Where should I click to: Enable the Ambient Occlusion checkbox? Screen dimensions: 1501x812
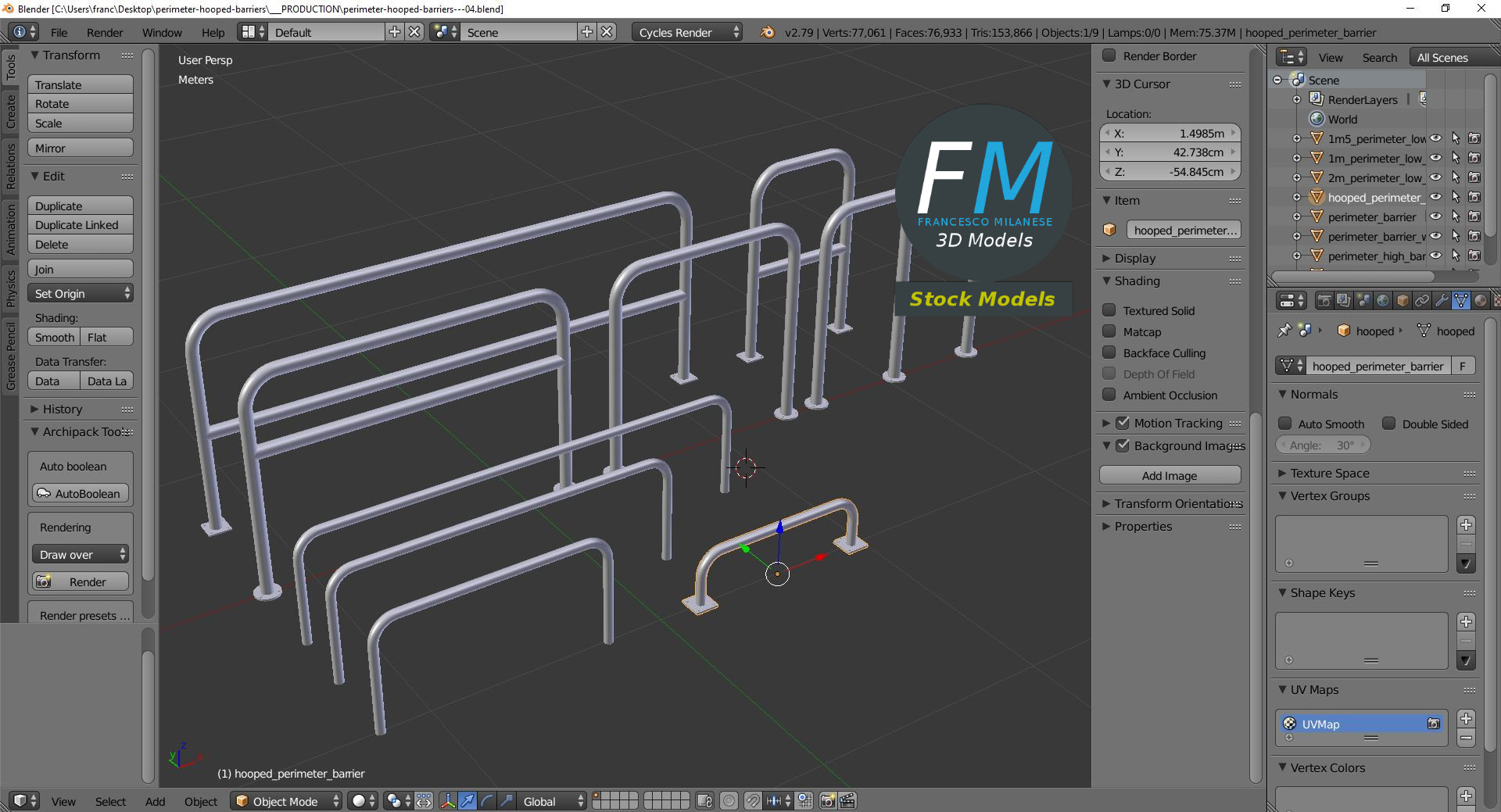(1109, 395)
